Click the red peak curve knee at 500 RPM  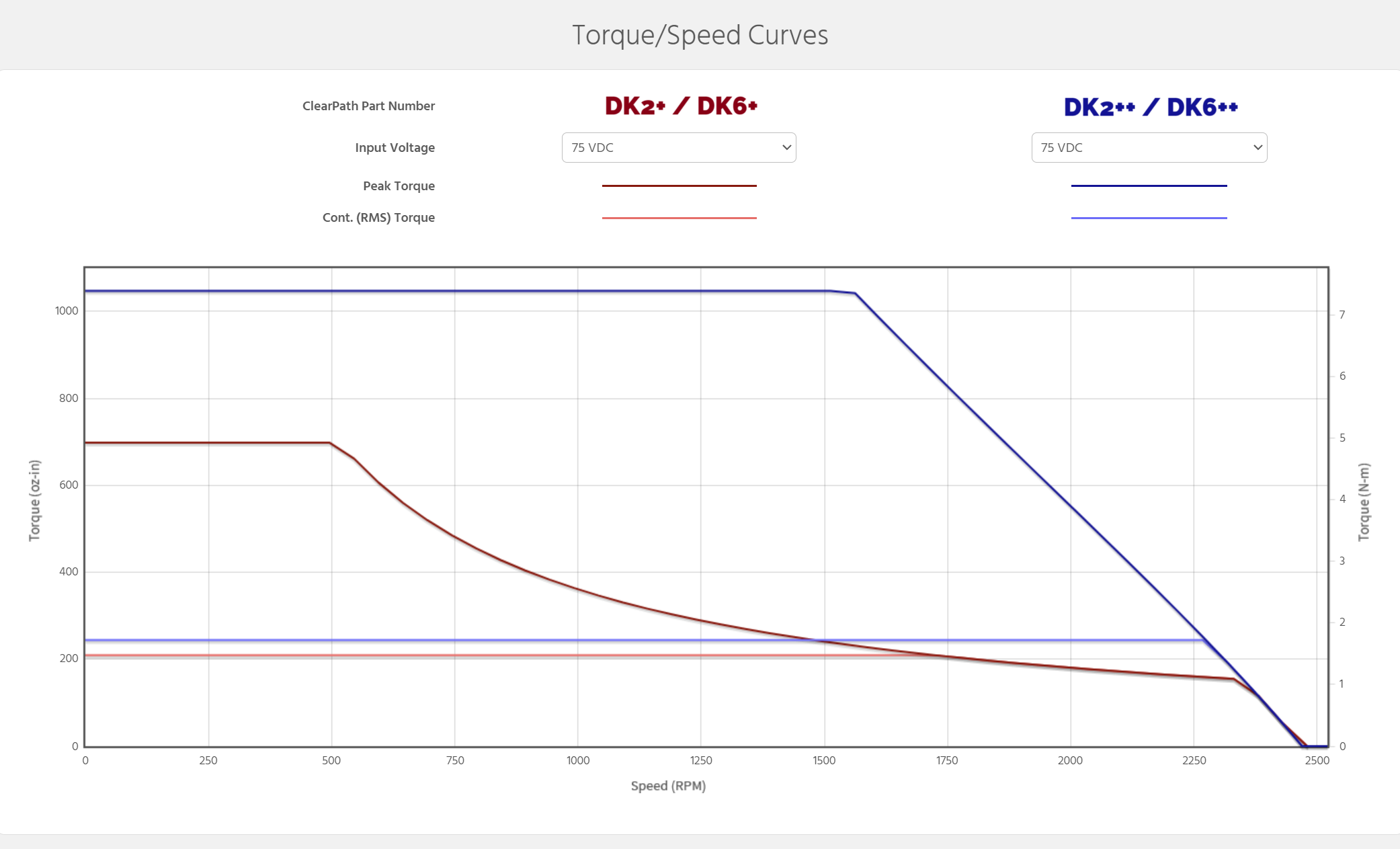click(x=330, y=443)
